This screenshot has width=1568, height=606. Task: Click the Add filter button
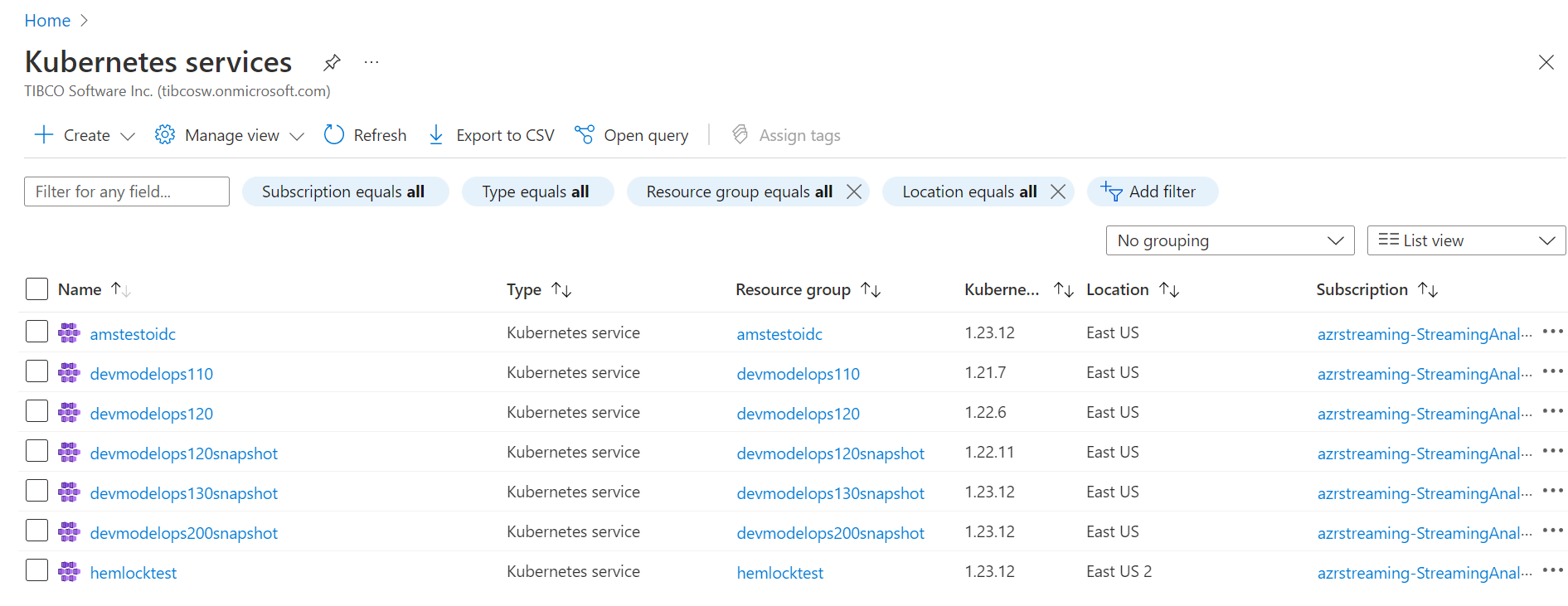1152,191
